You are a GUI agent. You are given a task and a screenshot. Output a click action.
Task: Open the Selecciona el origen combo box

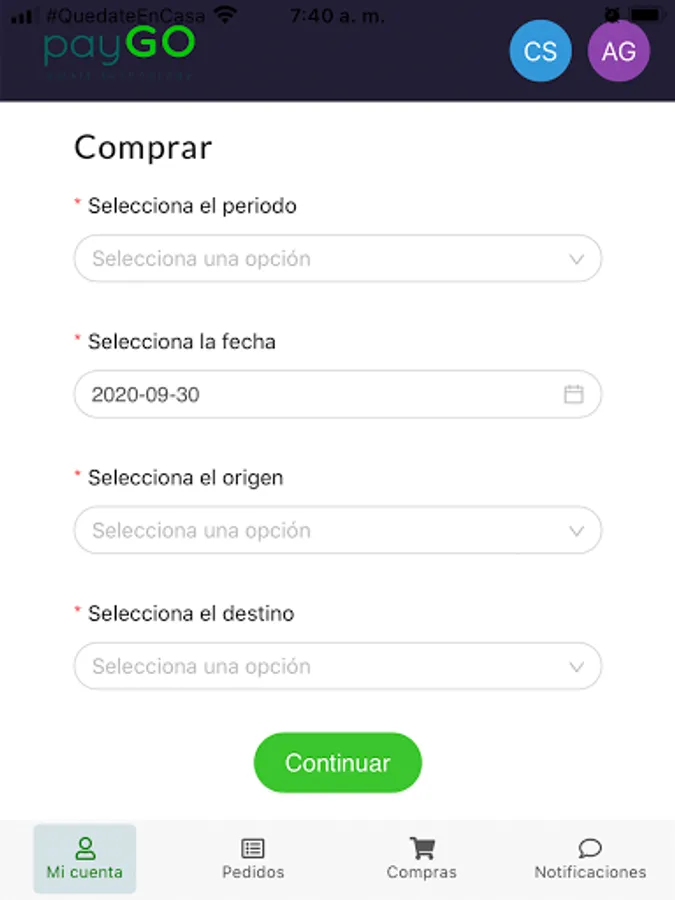[320, 531]
